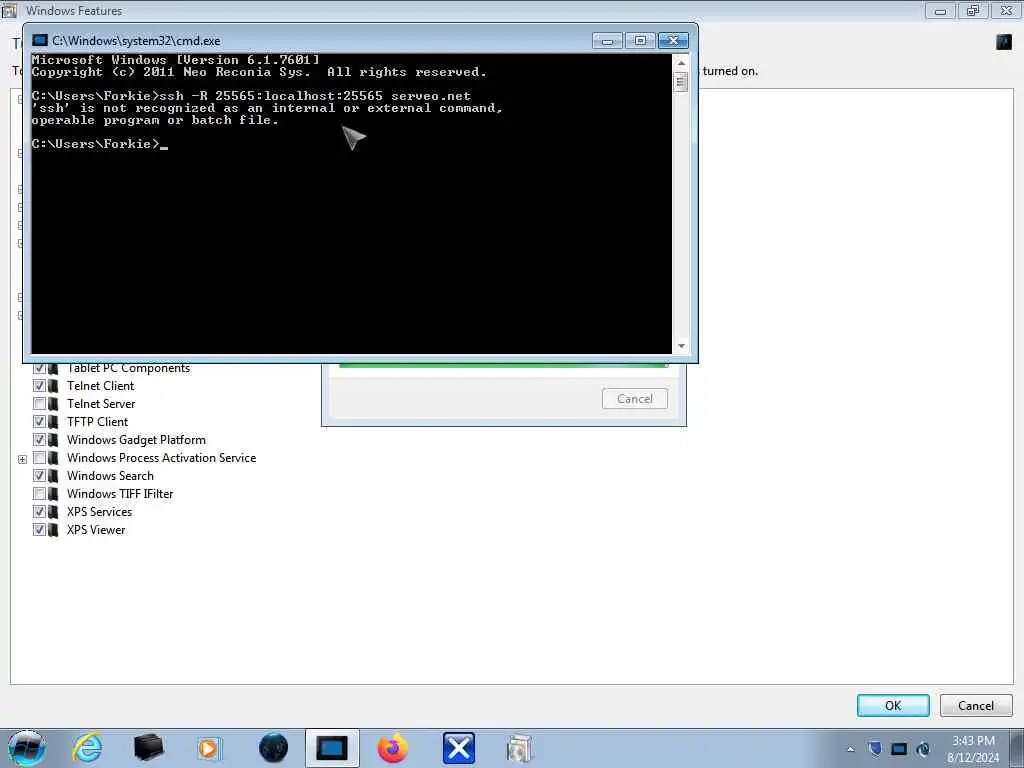Screen dimensions: 1024x768
Task: Open the Start menu orb
Action: click(27, 748)
